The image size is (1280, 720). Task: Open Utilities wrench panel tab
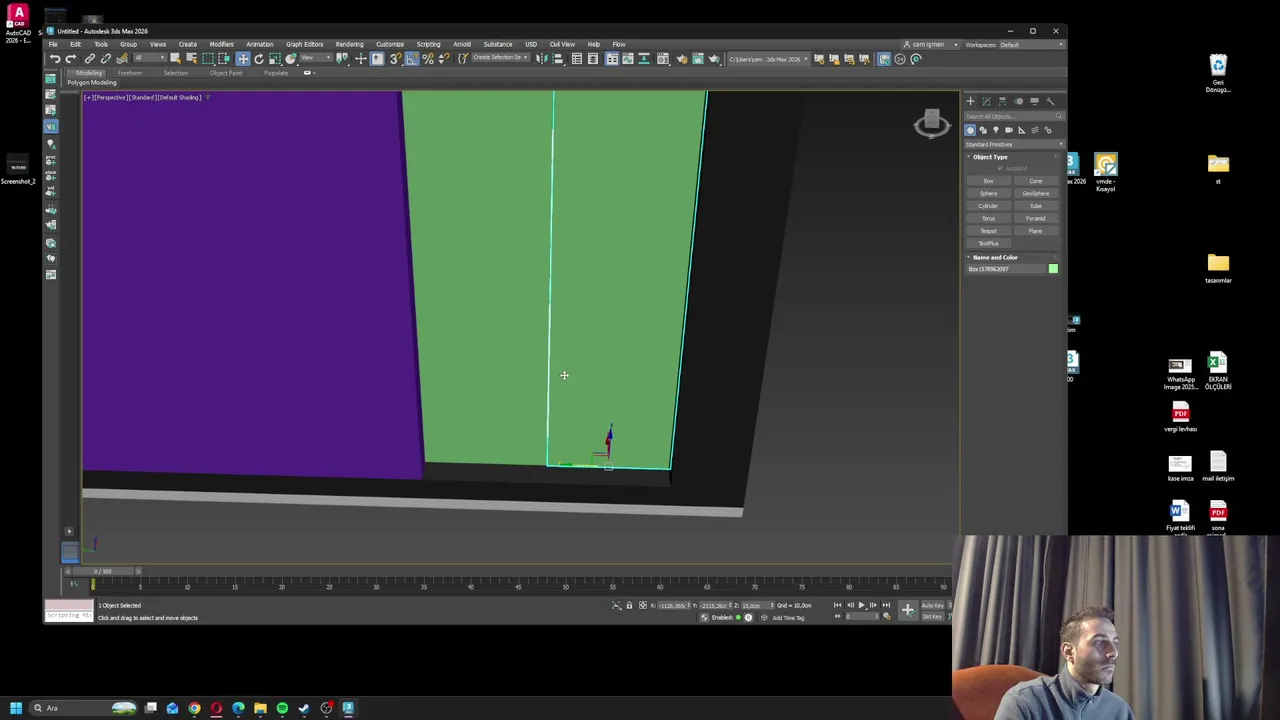click(1050, 101)
